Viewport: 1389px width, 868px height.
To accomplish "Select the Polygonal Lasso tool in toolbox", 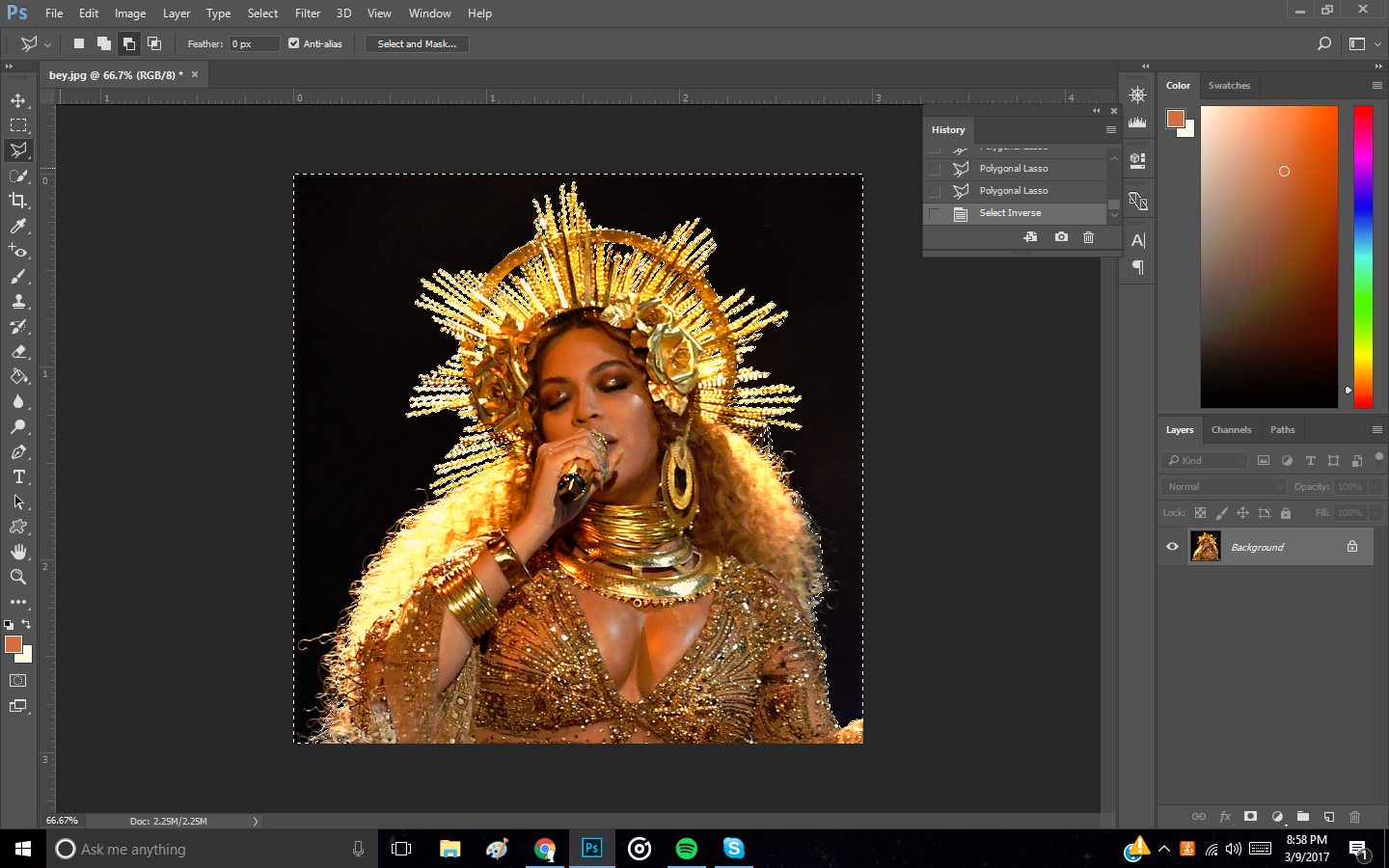I will point(18,150).
